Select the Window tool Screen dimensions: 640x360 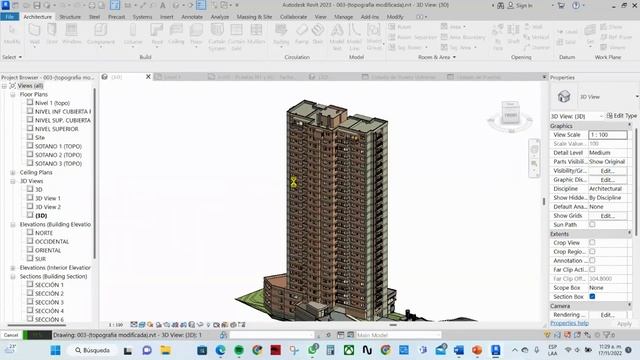71,33
